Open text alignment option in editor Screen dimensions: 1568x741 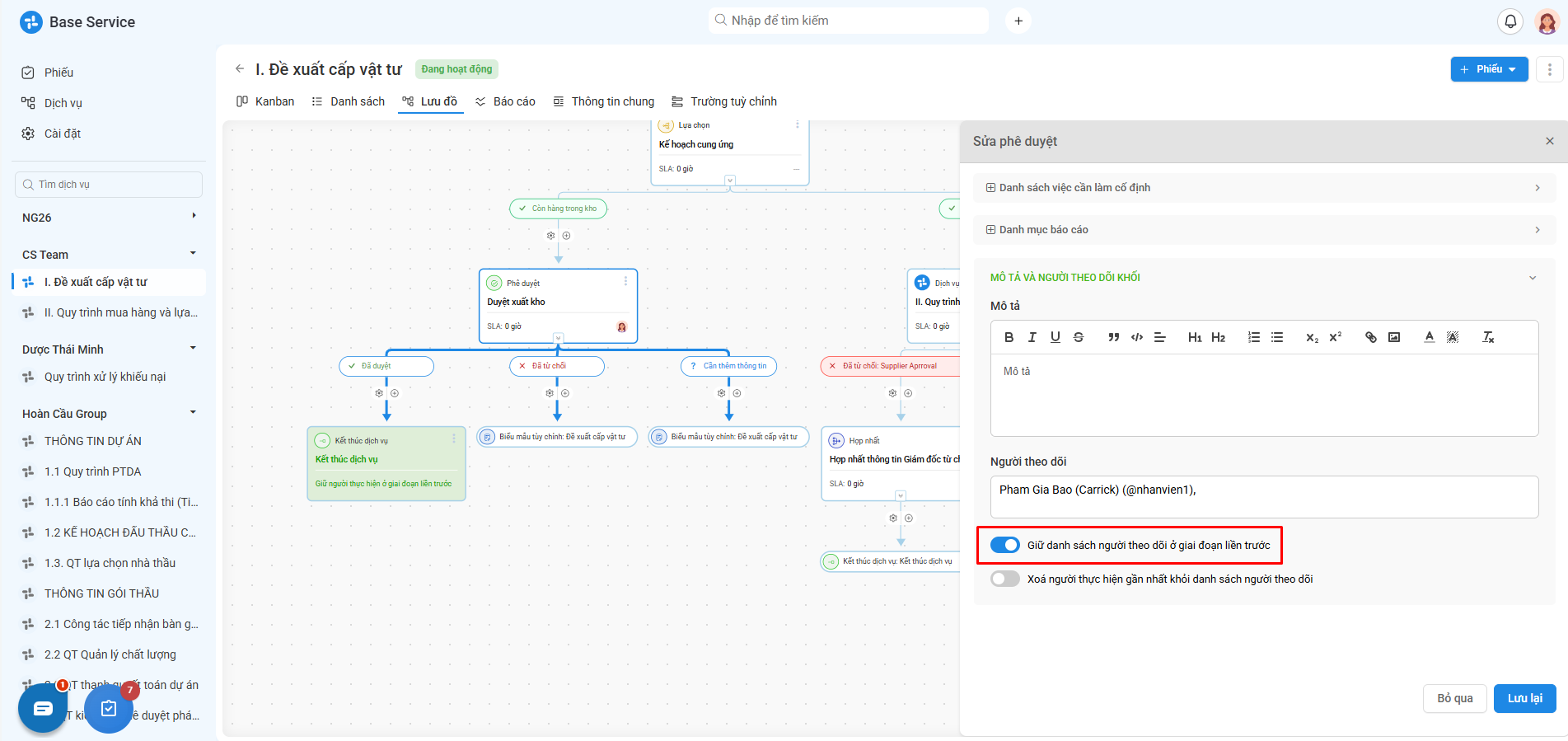pos(1160,337)
